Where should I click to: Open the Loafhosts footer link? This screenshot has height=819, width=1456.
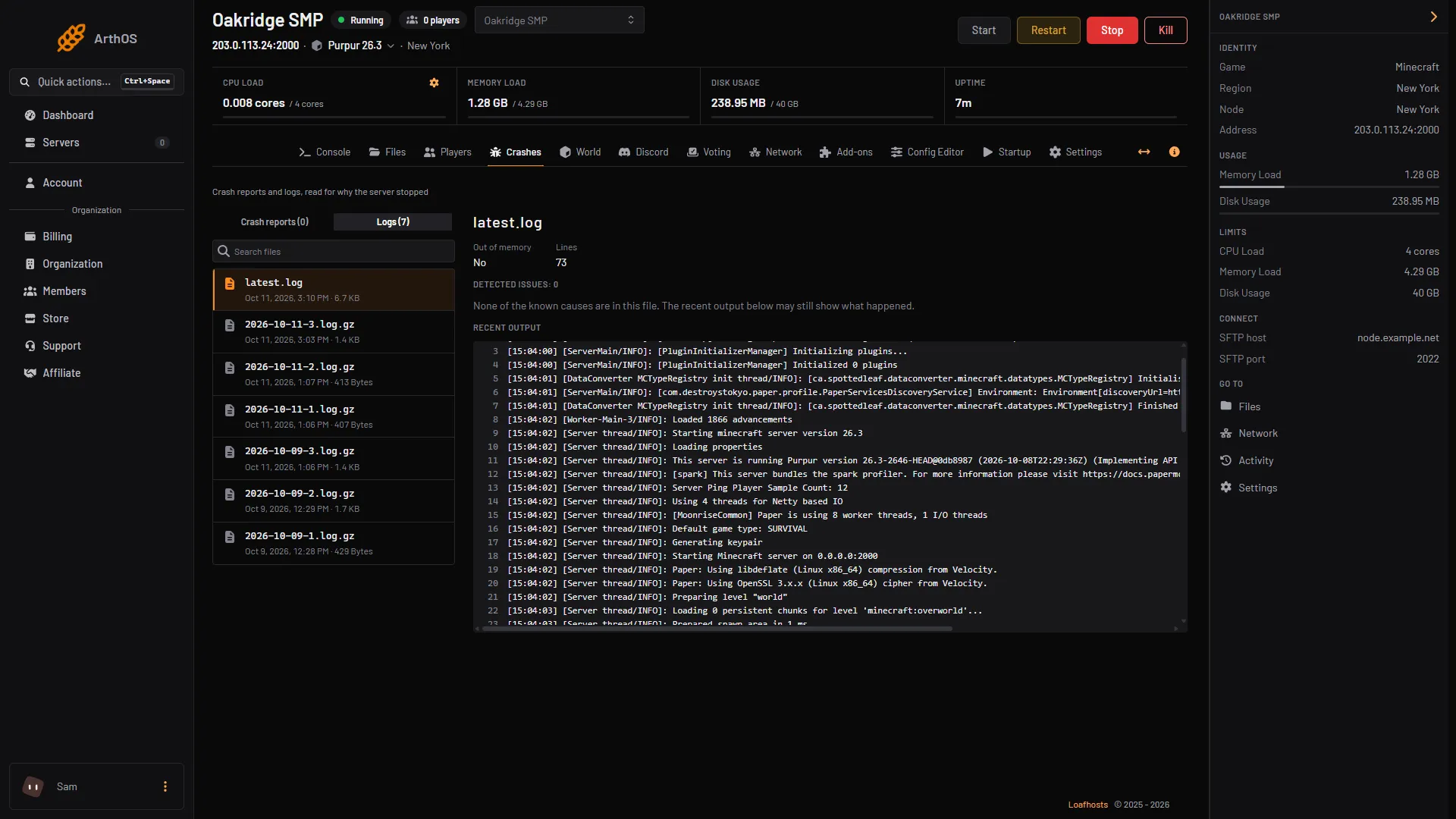(x=1087, y=805)
